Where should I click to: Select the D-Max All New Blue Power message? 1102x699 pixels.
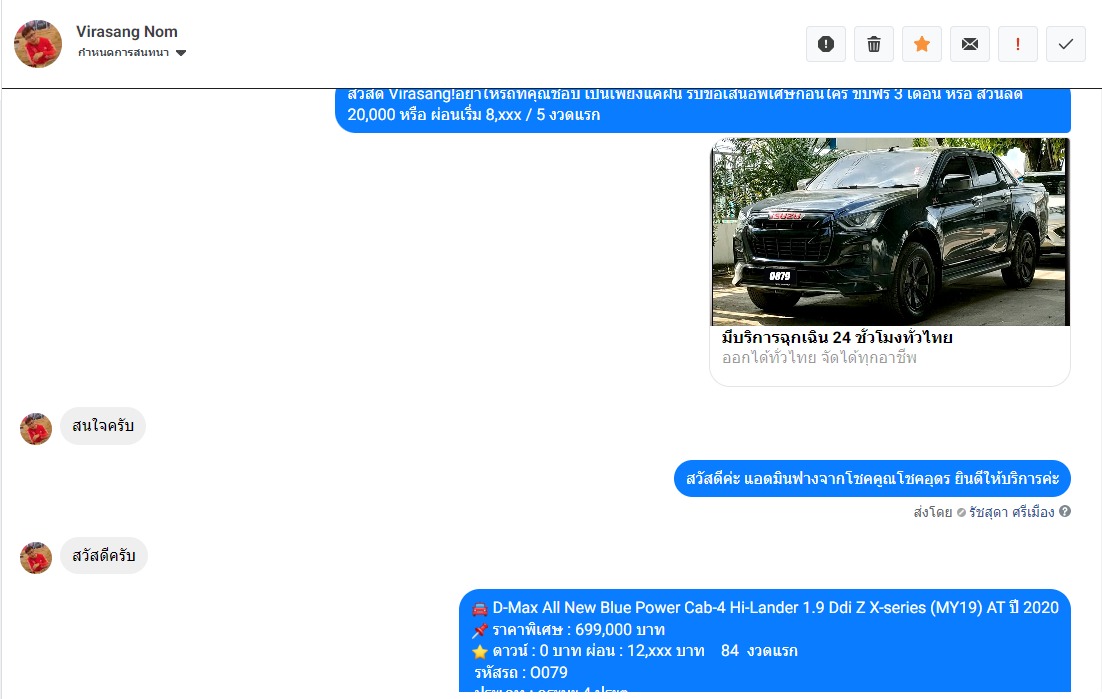pos(765,641)
